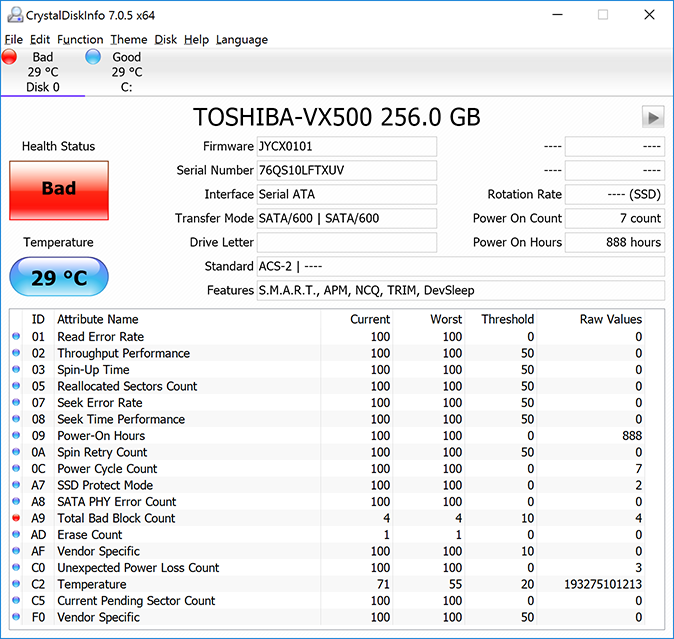Click the red status dot for Total Bad Block Count

coord(16,518)
